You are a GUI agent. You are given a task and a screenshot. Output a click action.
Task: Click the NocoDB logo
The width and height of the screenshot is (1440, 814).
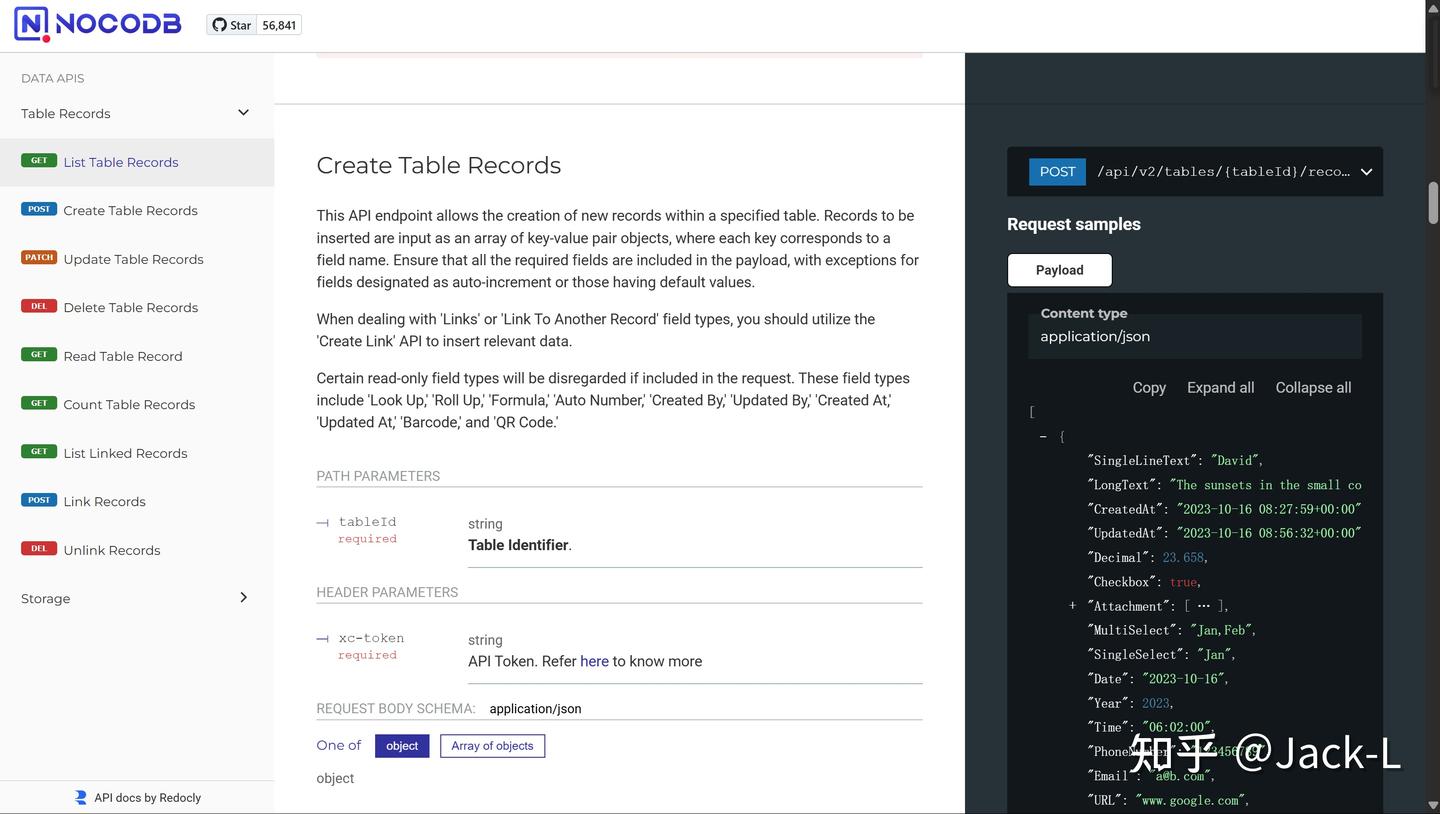(97, 24)
